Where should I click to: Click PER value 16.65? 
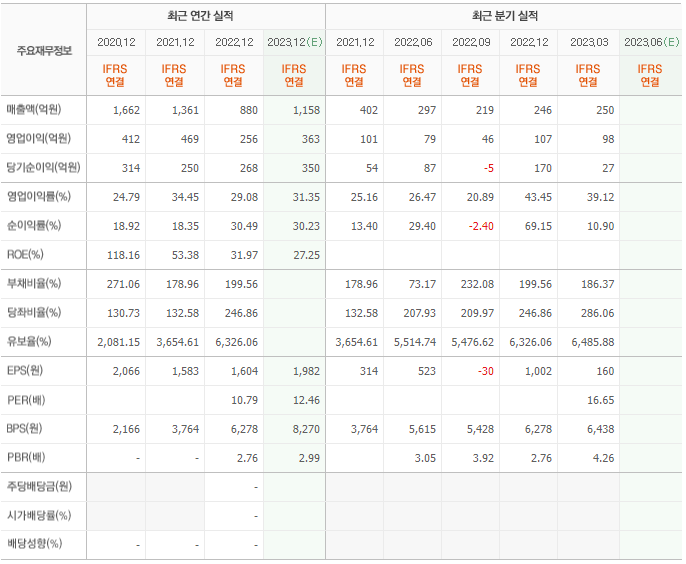601,400
